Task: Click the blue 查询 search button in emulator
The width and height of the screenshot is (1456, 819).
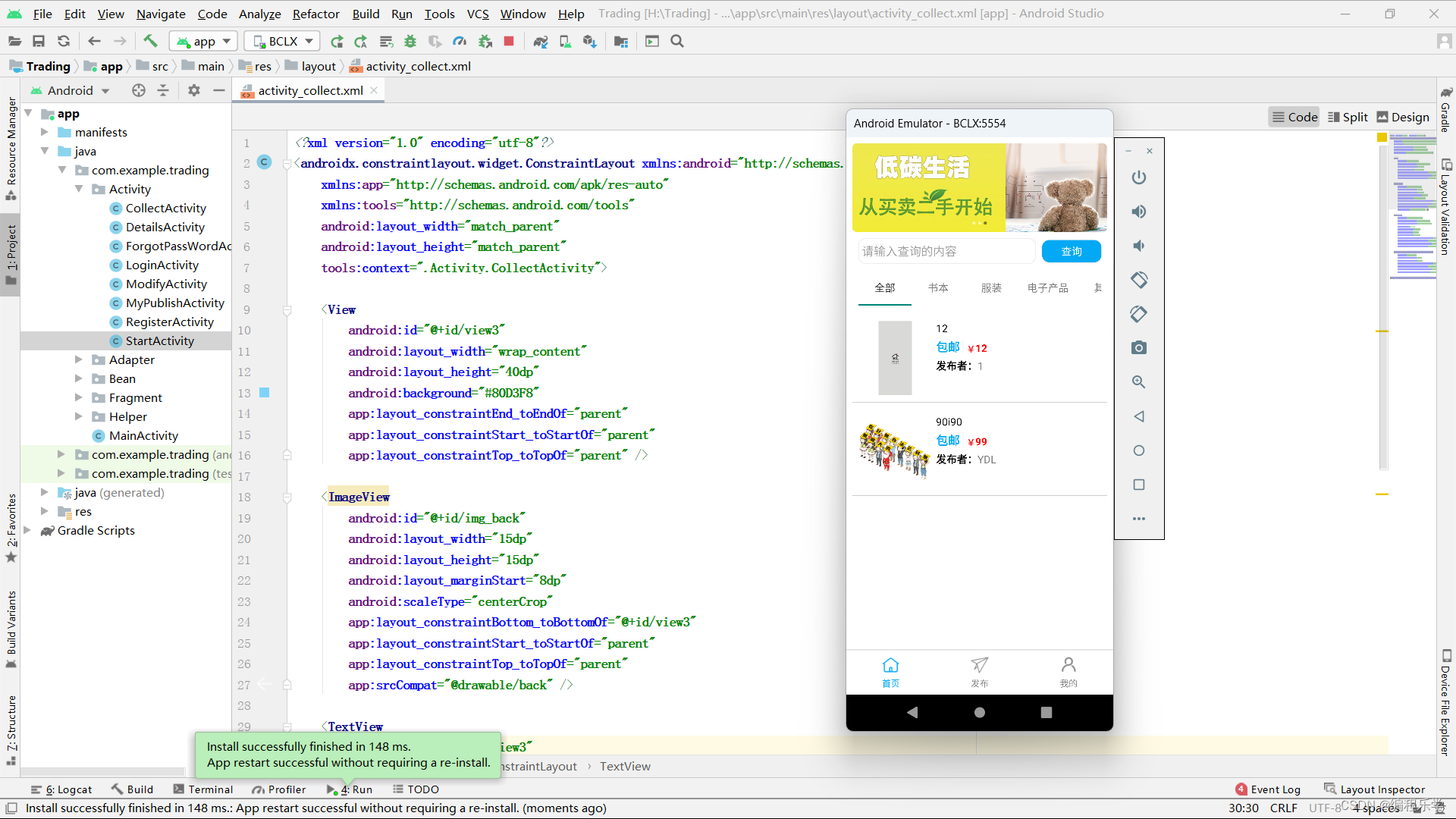Action: coord(1071,251)
